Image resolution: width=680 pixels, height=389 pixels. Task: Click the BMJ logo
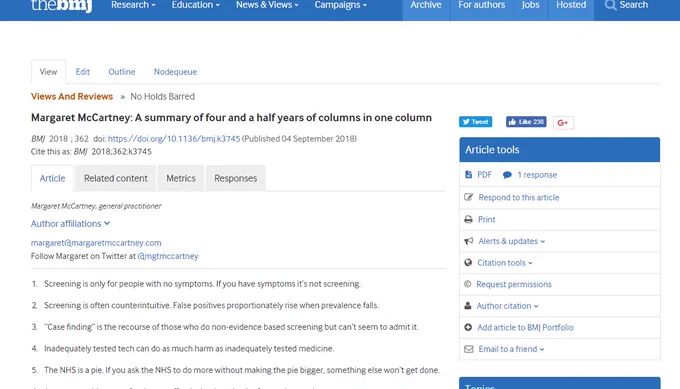tap(62, 6)
